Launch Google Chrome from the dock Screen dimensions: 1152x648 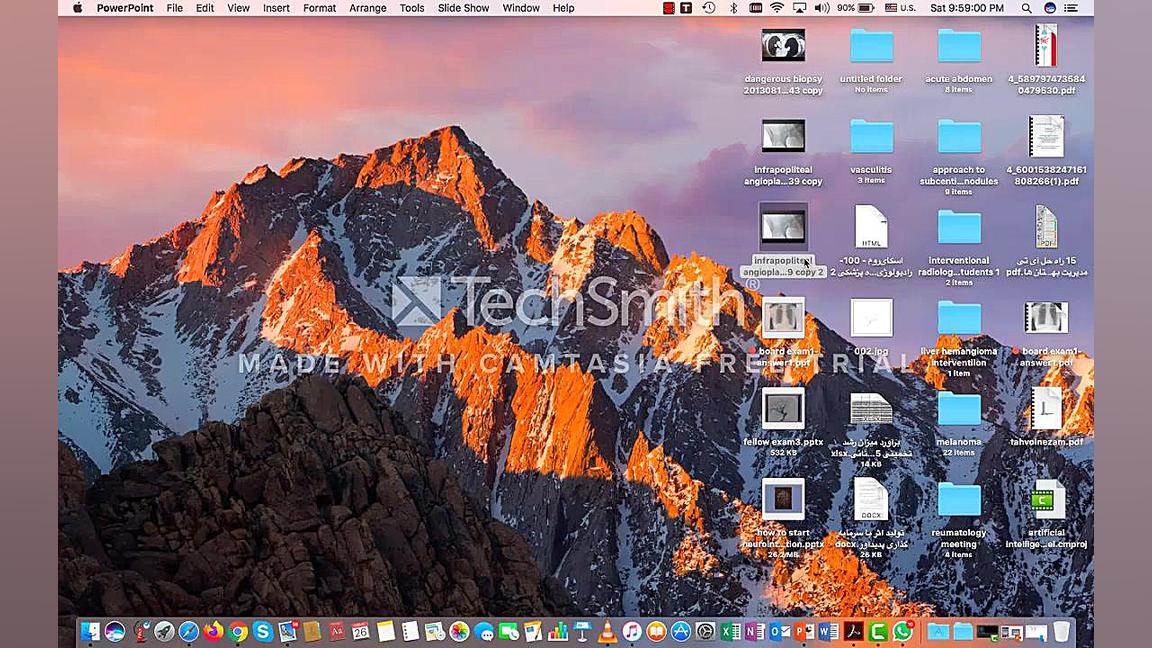238,631
